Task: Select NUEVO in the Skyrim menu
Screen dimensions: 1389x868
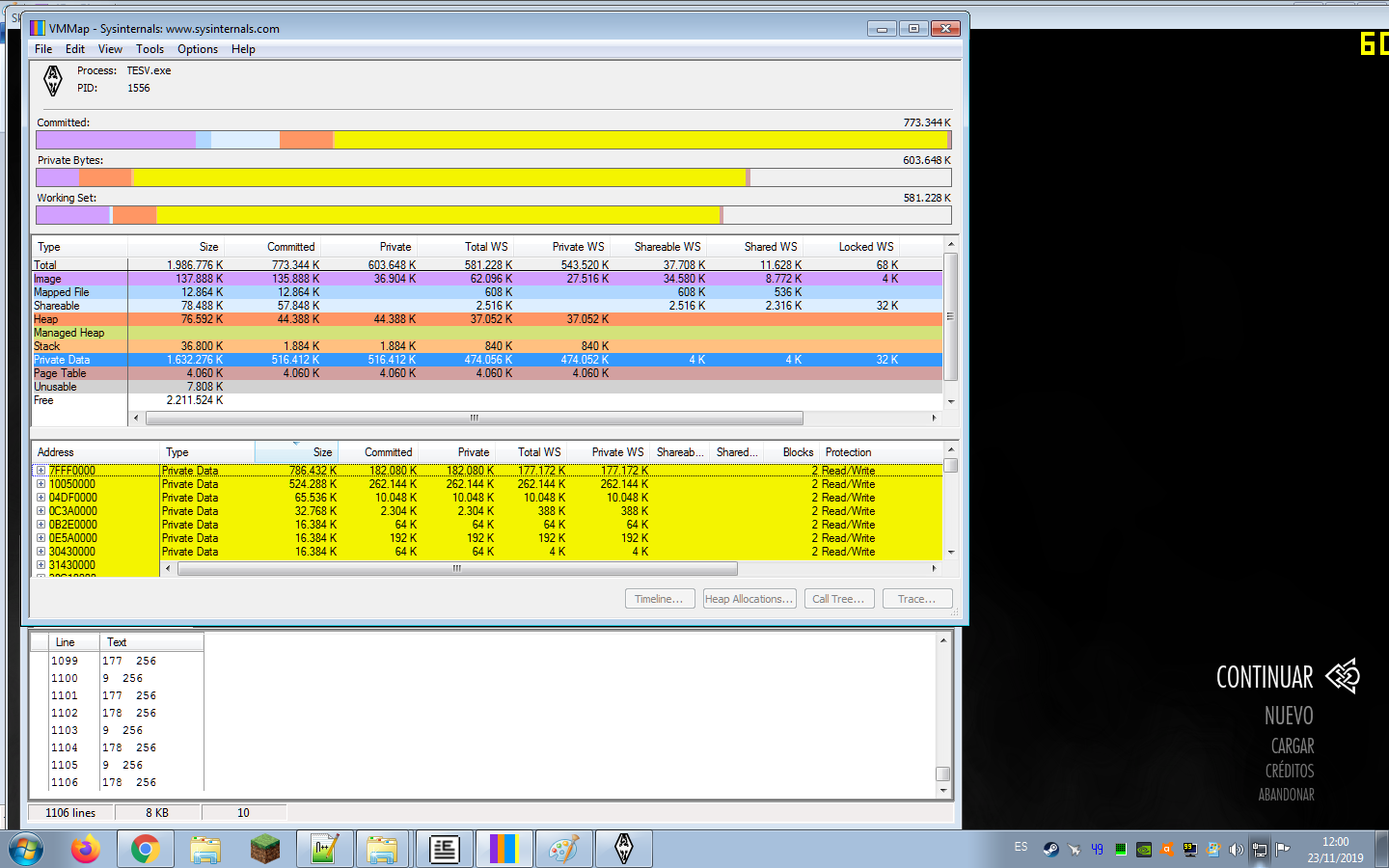Action: [x=1289, y=716]
